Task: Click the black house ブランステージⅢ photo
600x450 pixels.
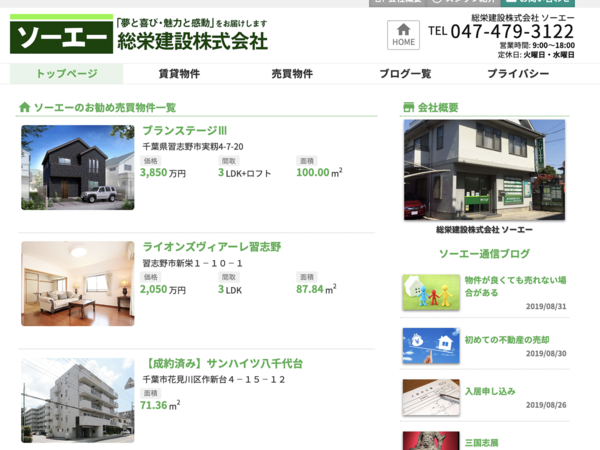Action: tap(77, 167)
